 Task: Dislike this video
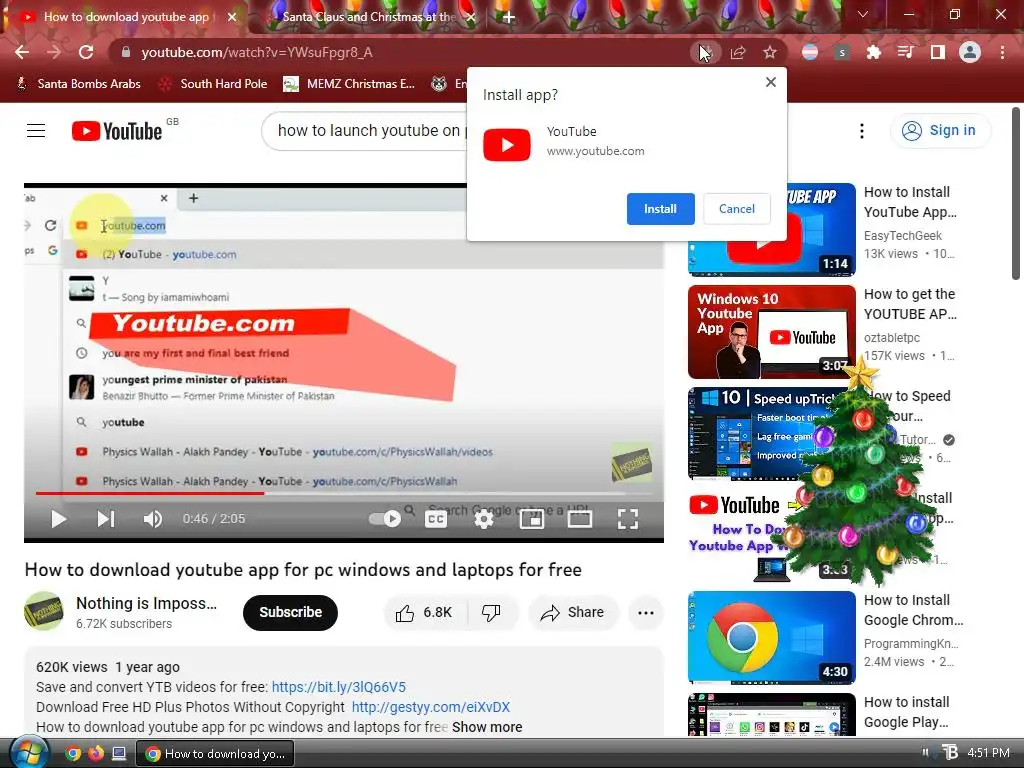pos(491,613)
